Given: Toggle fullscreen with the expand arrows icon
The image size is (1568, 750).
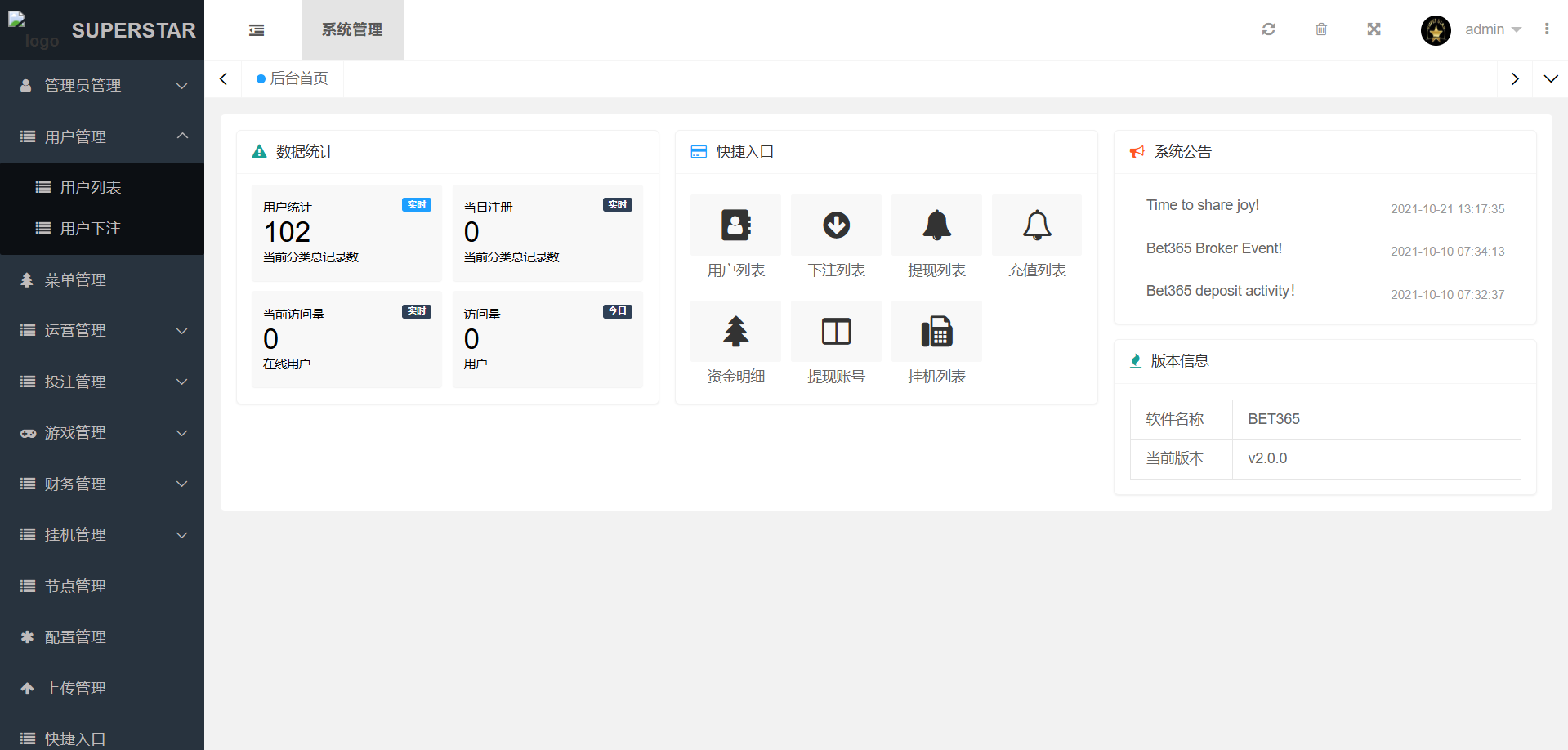Looking at the screenshot, I should point(1374,29).
